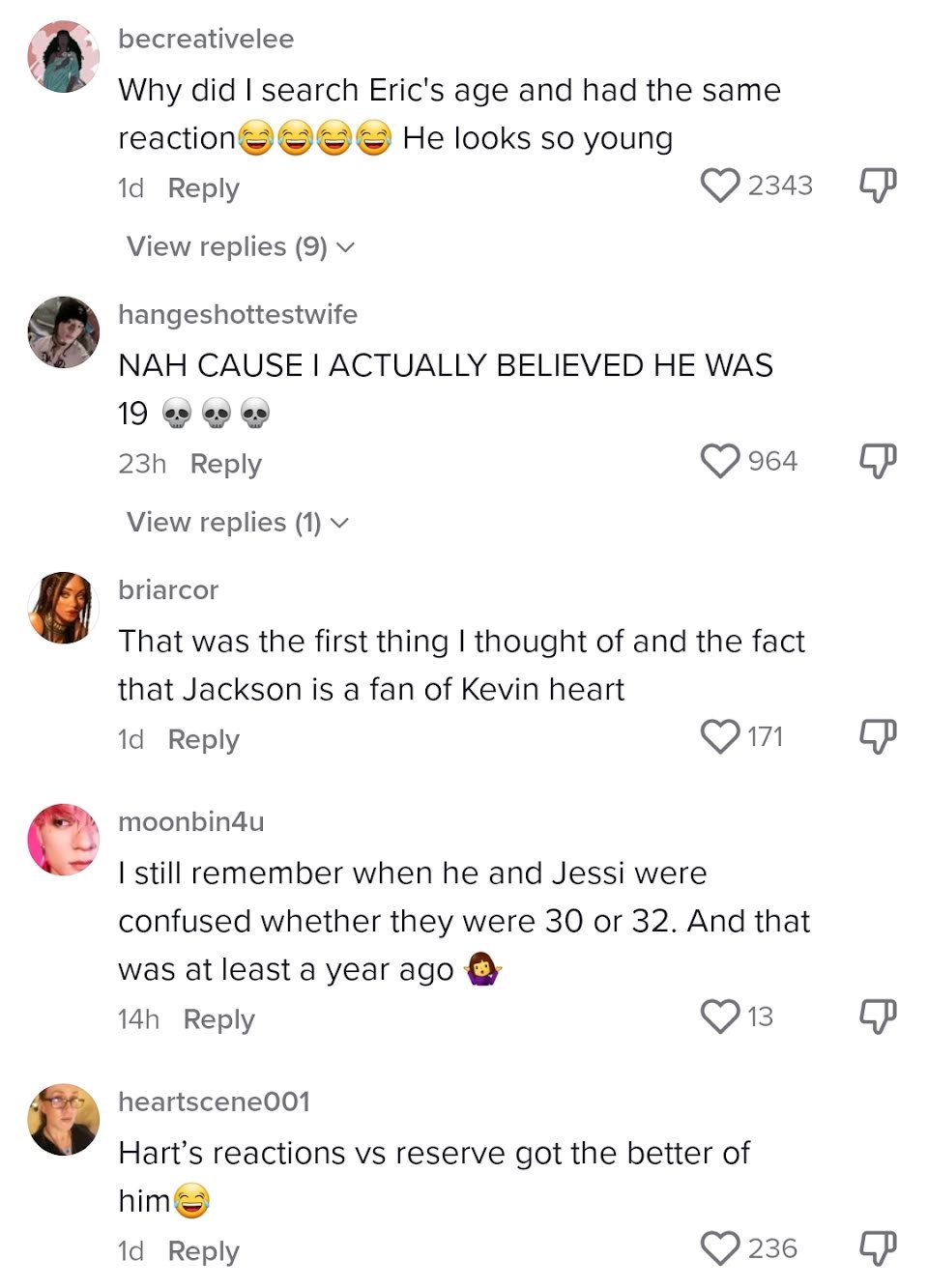The width and height of the screenshot is (928, 1288).
Task: Open becreativelee's profile picture
Action: (x=64, y=57)
